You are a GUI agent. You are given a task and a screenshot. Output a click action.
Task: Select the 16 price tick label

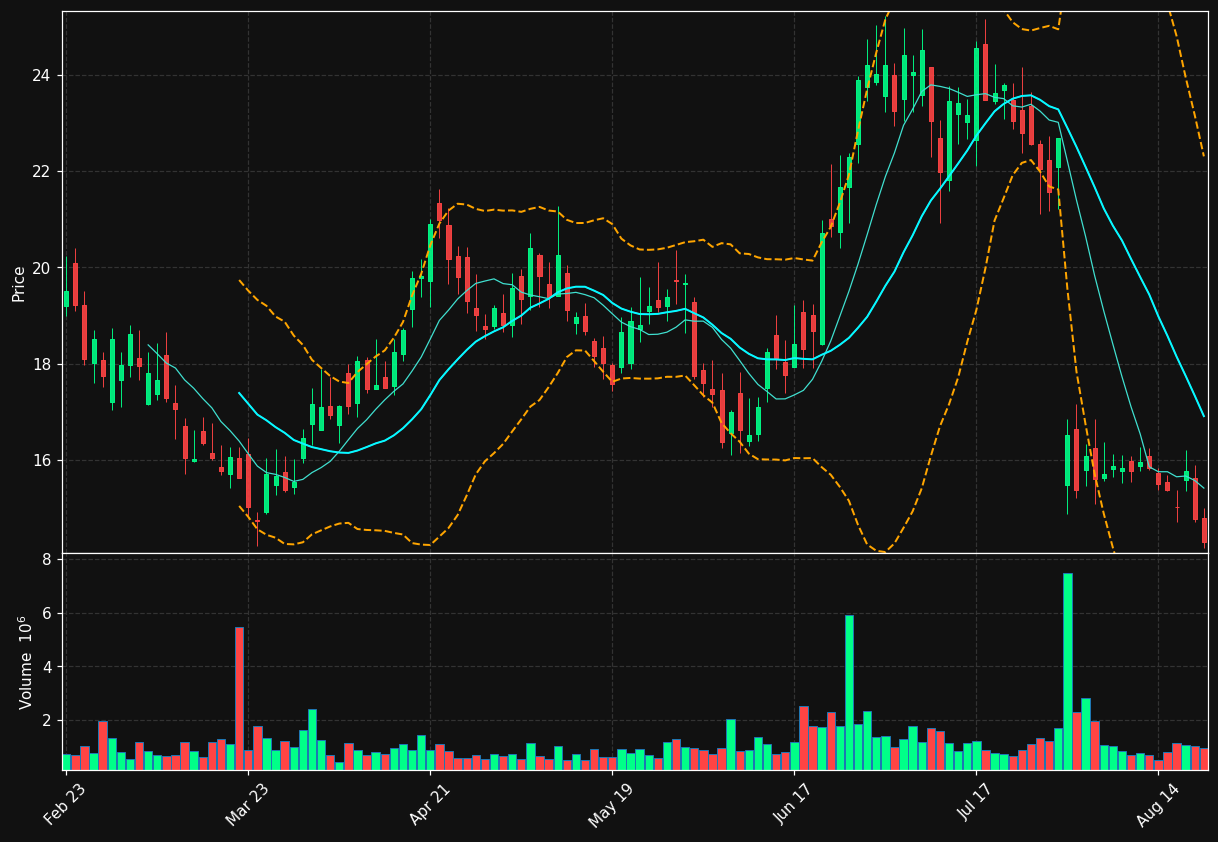(x=41, y=461)
